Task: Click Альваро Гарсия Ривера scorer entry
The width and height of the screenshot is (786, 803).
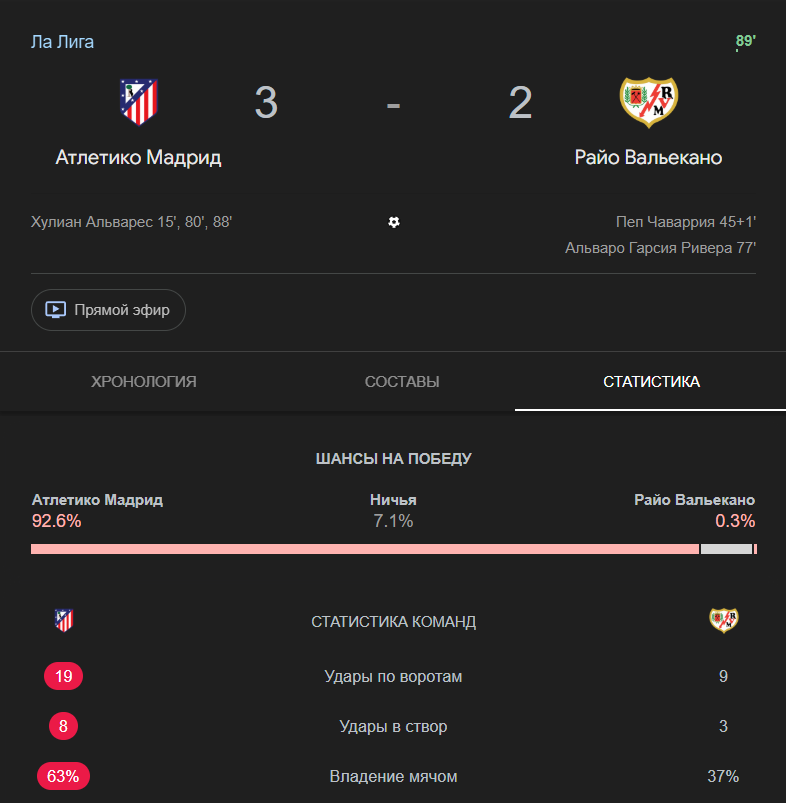Action: pos(660,248)
